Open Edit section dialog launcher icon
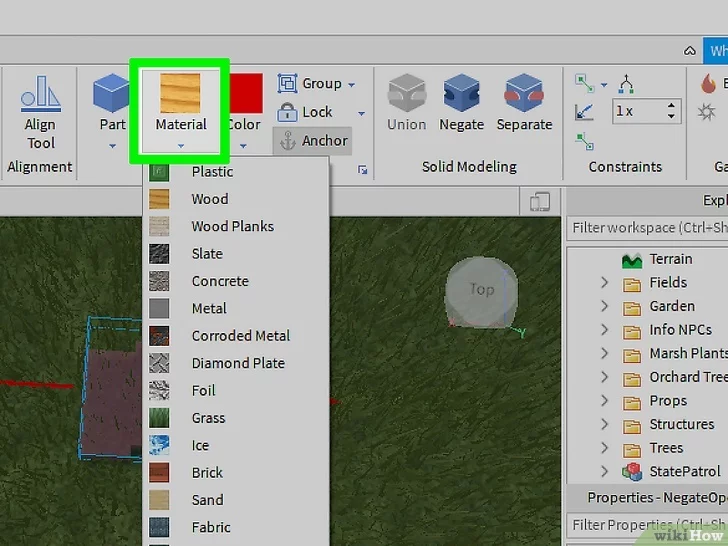Viewport: 728px width, 546px height. click(x=363, y=170)
